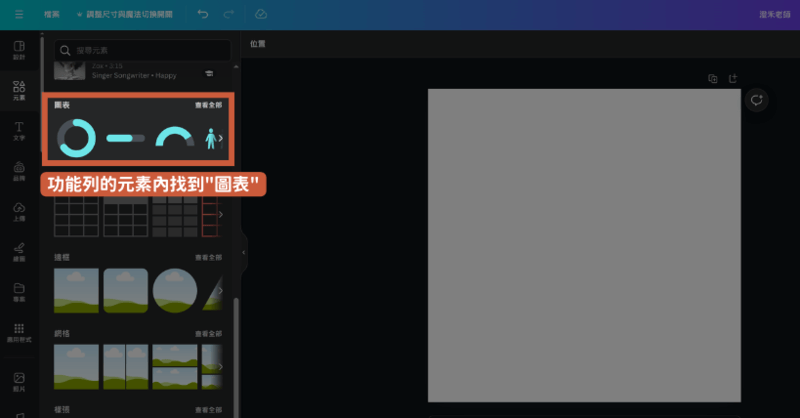The height and width of the screenshot is (418, 800).
Task: Click 查看全部 next to 網格
Action: [x=208, y=333]
